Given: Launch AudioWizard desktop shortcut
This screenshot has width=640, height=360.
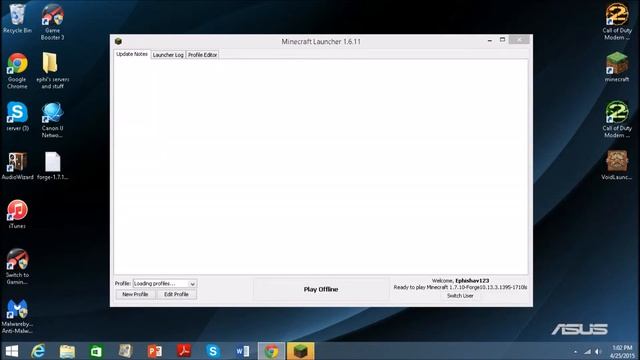Looking at the screenshot, I should (x=17, y=165).
